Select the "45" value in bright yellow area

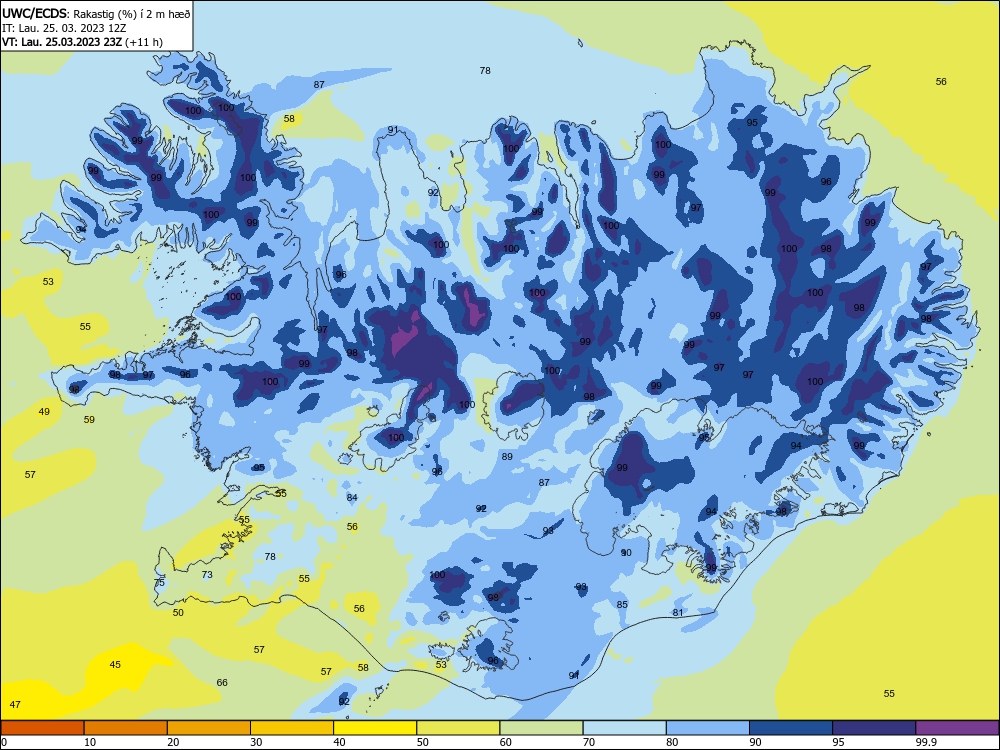115,665
